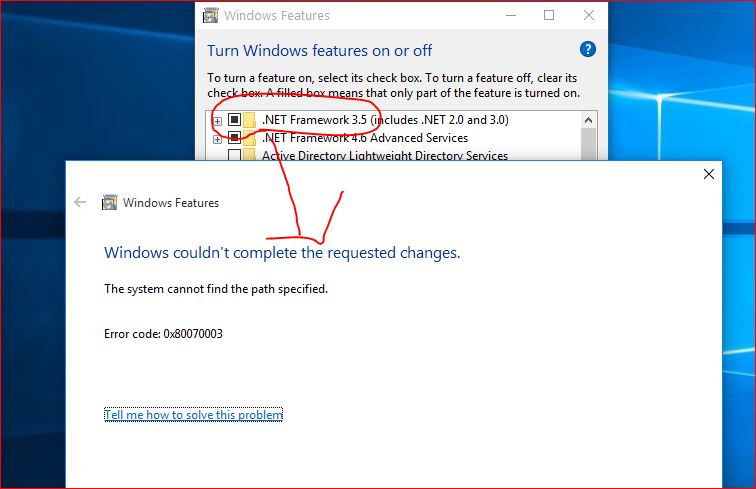The height and width of the screenshot is (489, 756).
Task: Click the Windows Features icon in error dialog header
Action: (x=109, y=203)
